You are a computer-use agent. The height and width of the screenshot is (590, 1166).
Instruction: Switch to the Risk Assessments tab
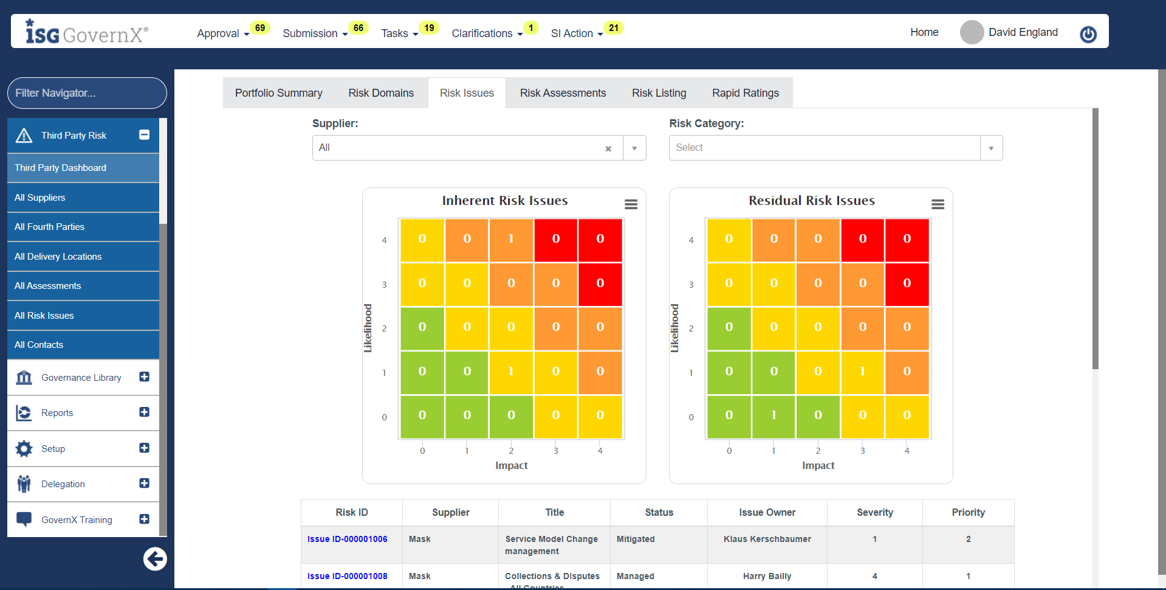click(x=562, y=93)
